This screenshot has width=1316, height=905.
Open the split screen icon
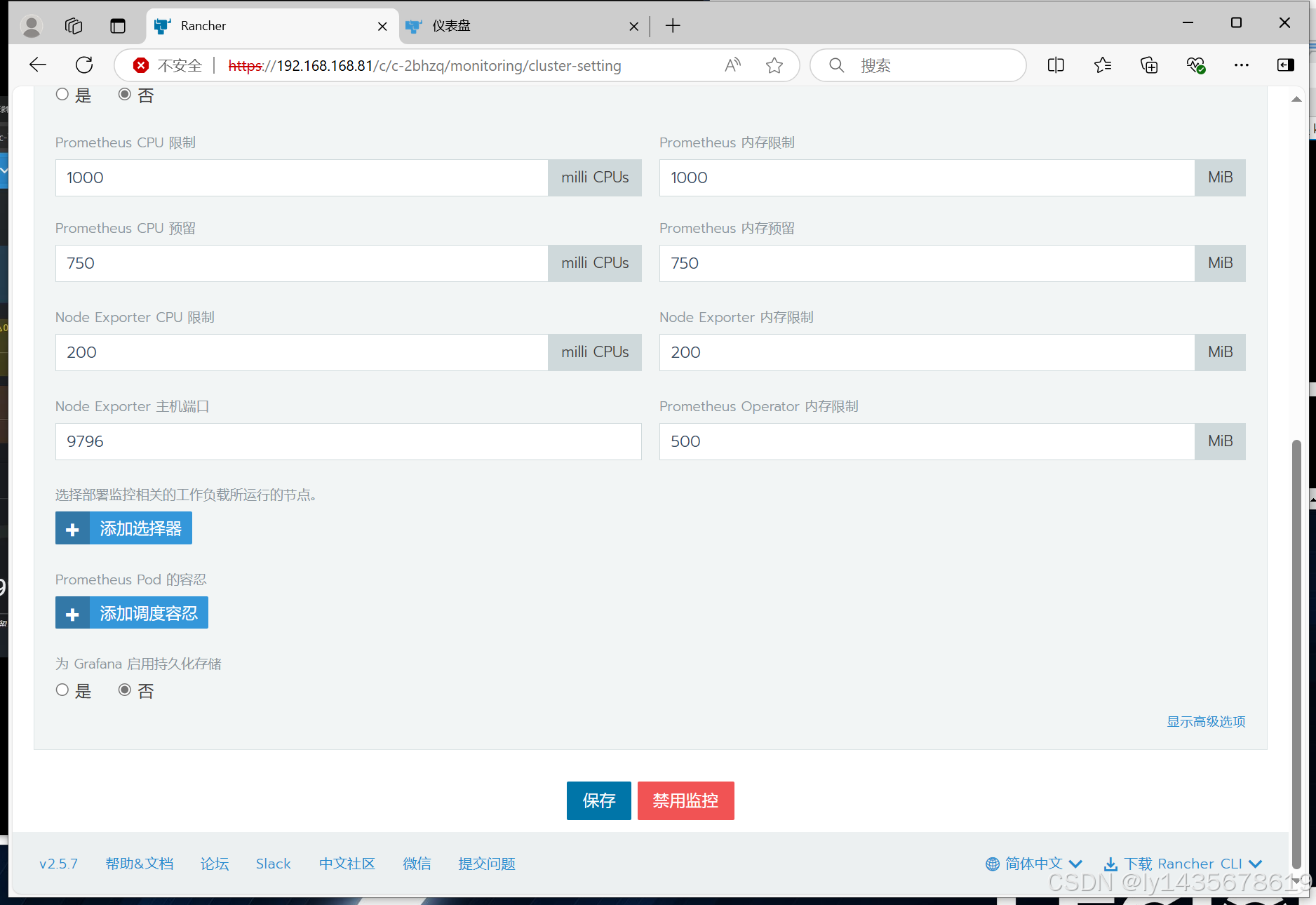(1056, 65)
